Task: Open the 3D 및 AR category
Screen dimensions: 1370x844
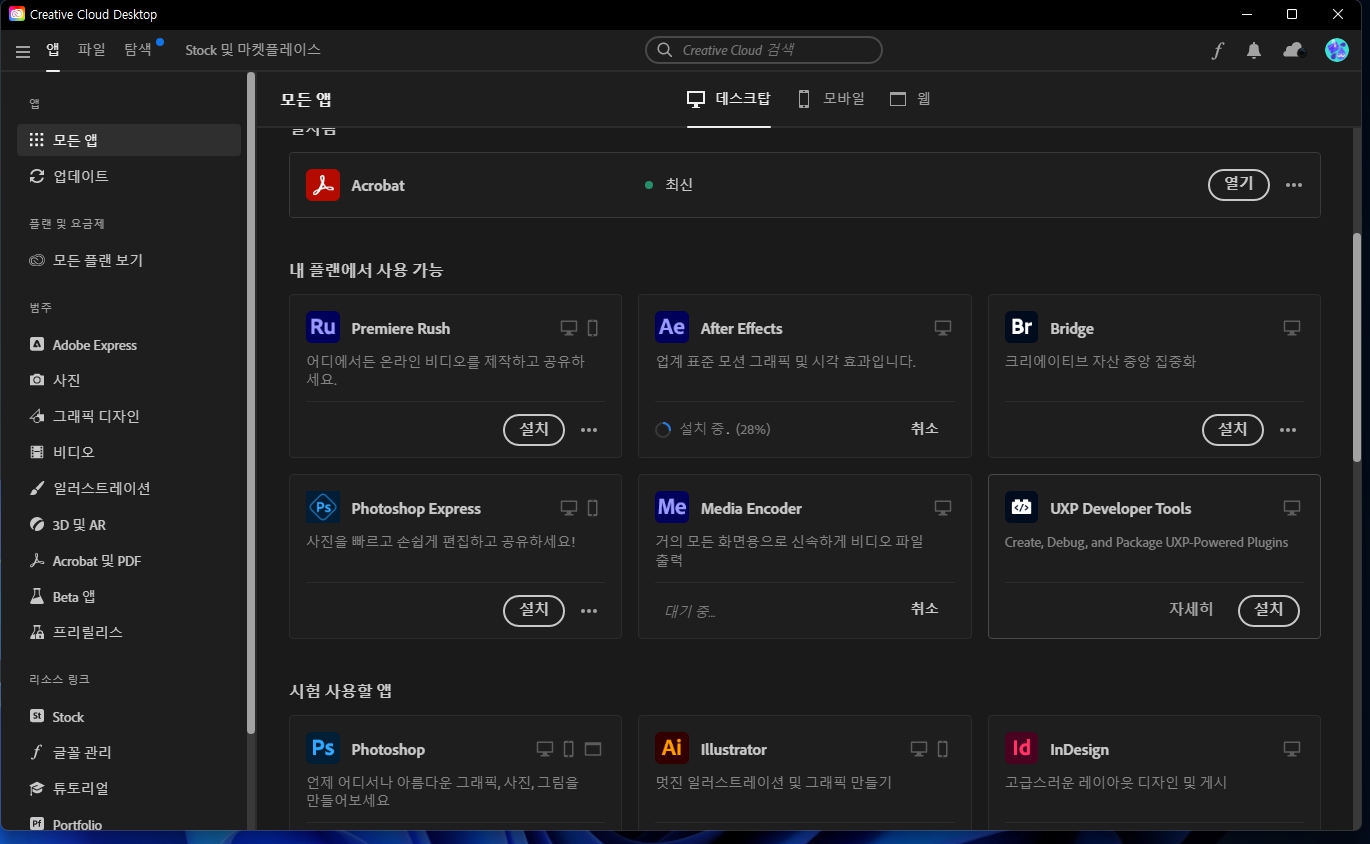Action: pos(129,525)
